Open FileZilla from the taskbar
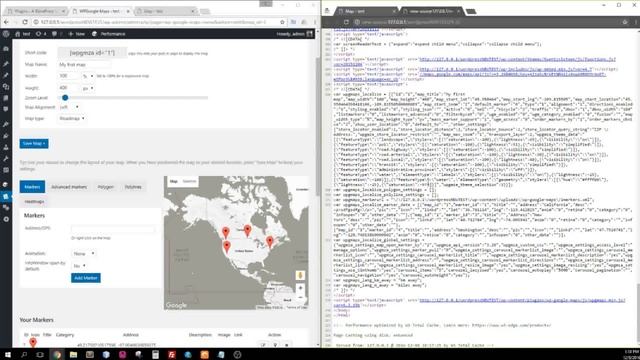Screen dimensions: 640x360 click(172, 355)
